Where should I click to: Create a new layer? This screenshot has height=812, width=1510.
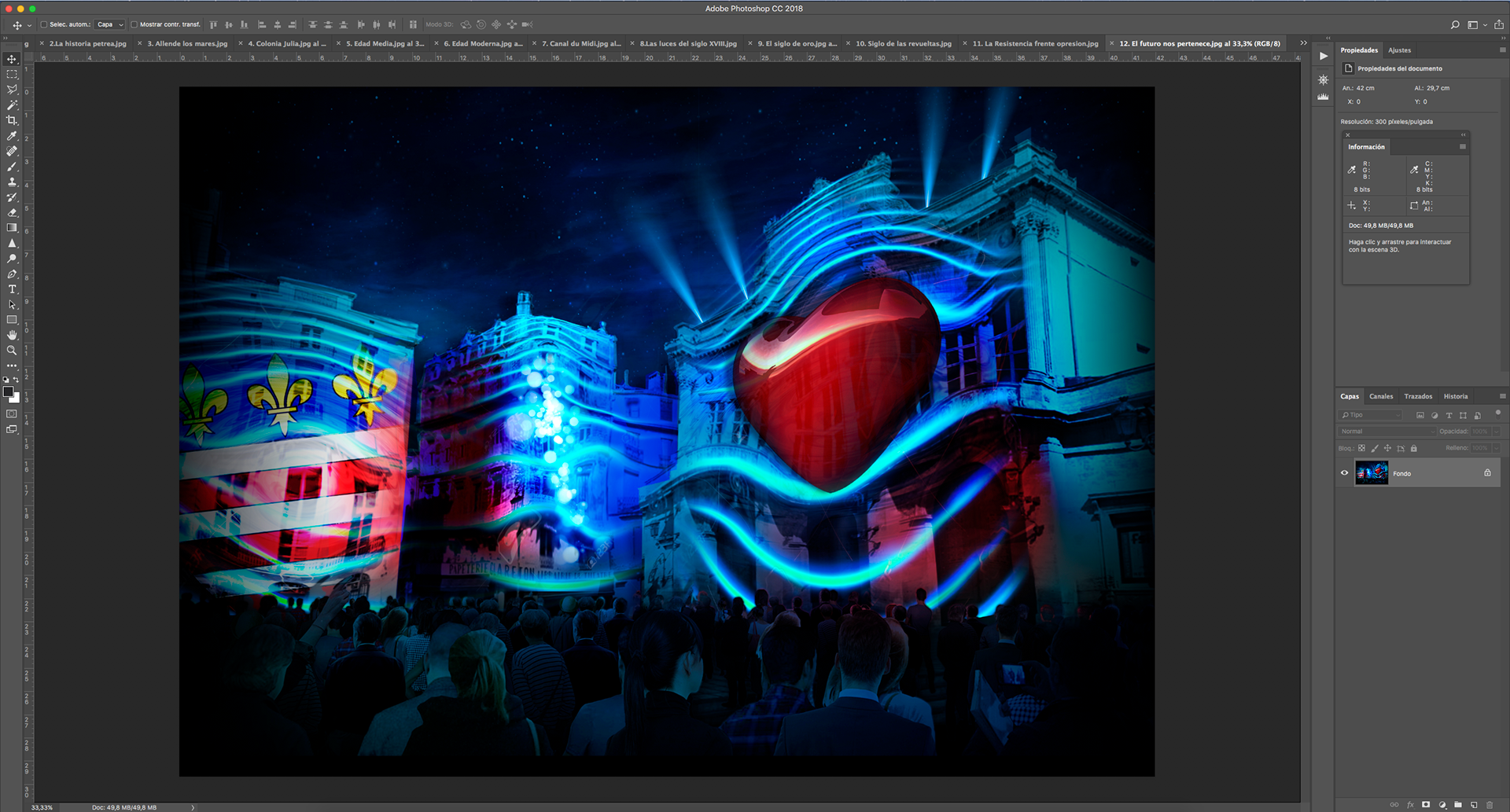[x=1474, y=804]
